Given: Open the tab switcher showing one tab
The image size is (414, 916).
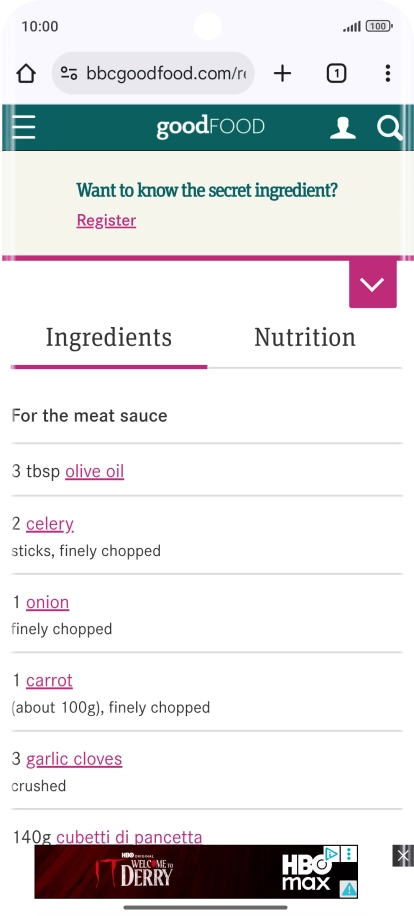Looking at the screenshot, I should [x=336, y=74].
